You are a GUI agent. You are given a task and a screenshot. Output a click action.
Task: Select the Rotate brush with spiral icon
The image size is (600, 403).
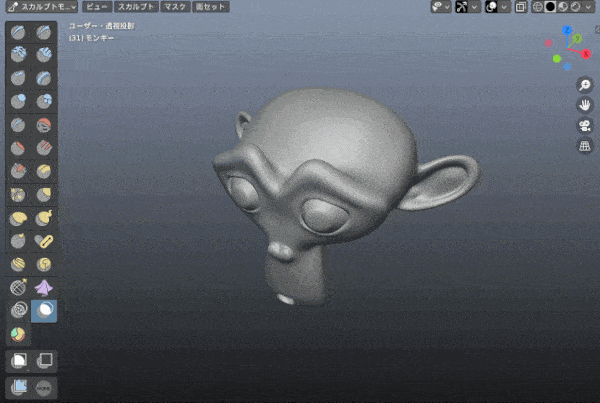point(44,264)
